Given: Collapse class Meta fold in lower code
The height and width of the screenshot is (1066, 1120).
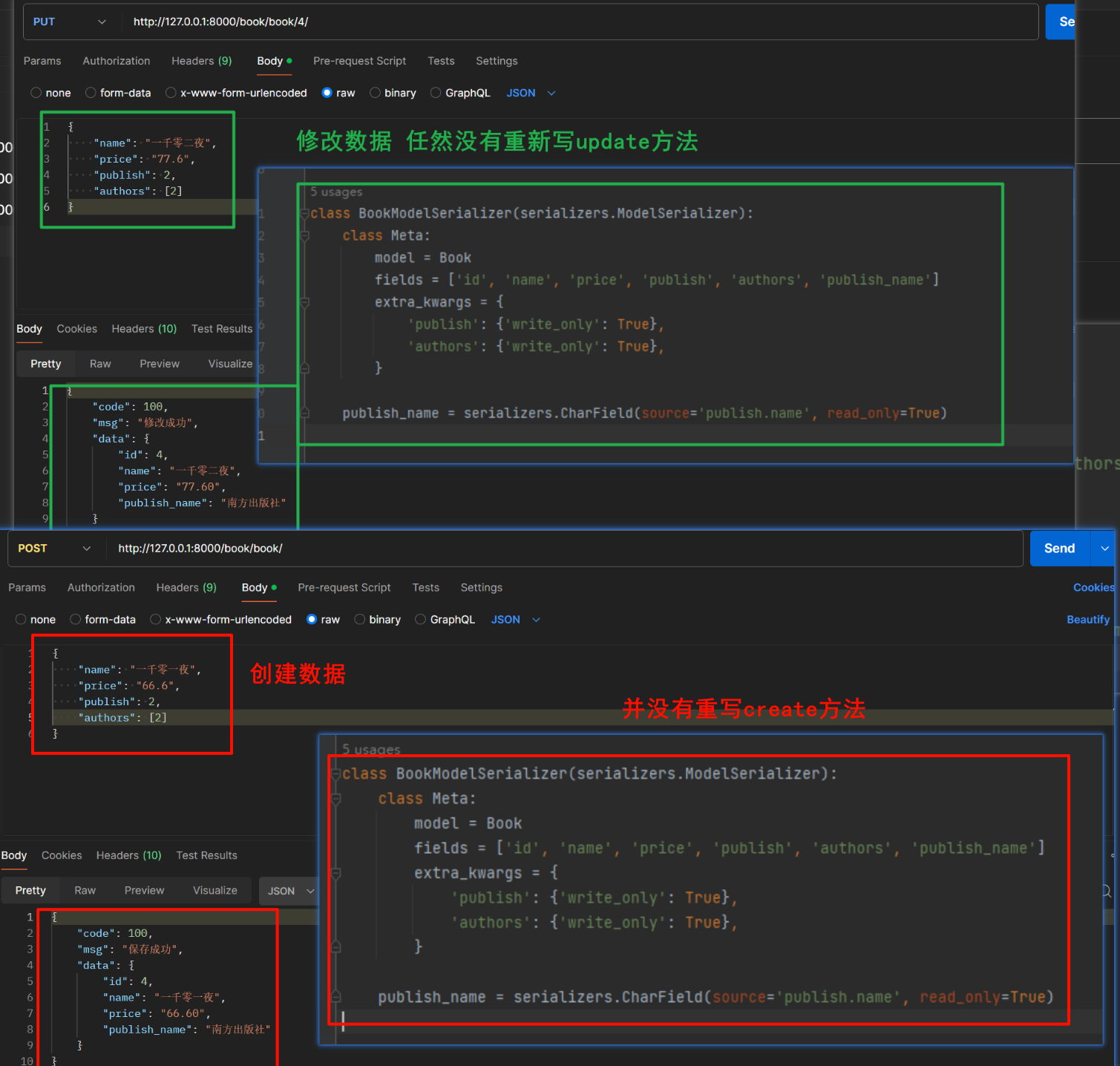Looking at the screenshot, I should click(x=335, y=799).
